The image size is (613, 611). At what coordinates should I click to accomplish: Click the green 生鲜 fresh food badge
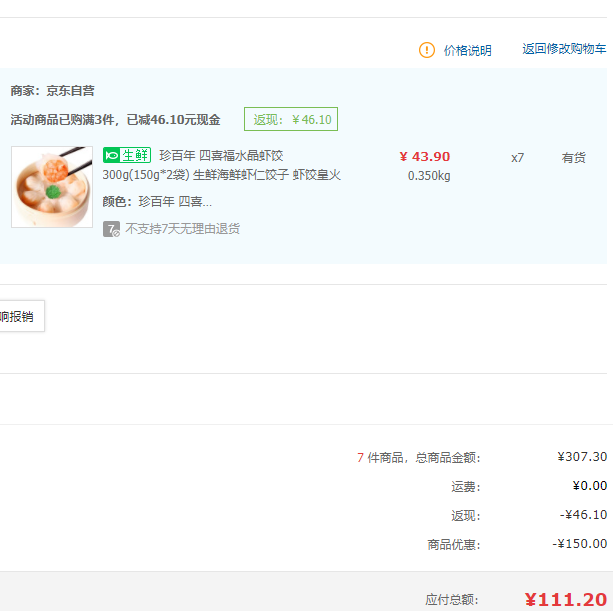(127, 155)
